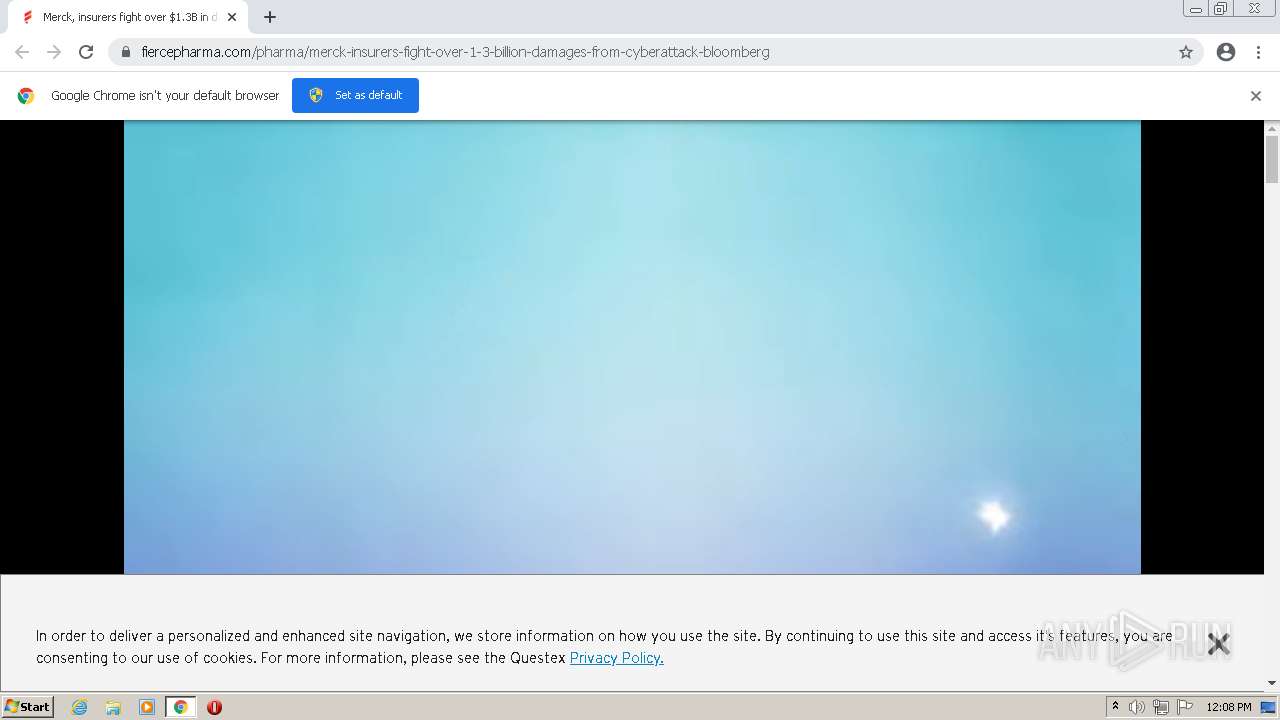The height and width of the screenshot is (720, 1280).
Task: Close the cookie consent banner
Action: [1218, 644]
